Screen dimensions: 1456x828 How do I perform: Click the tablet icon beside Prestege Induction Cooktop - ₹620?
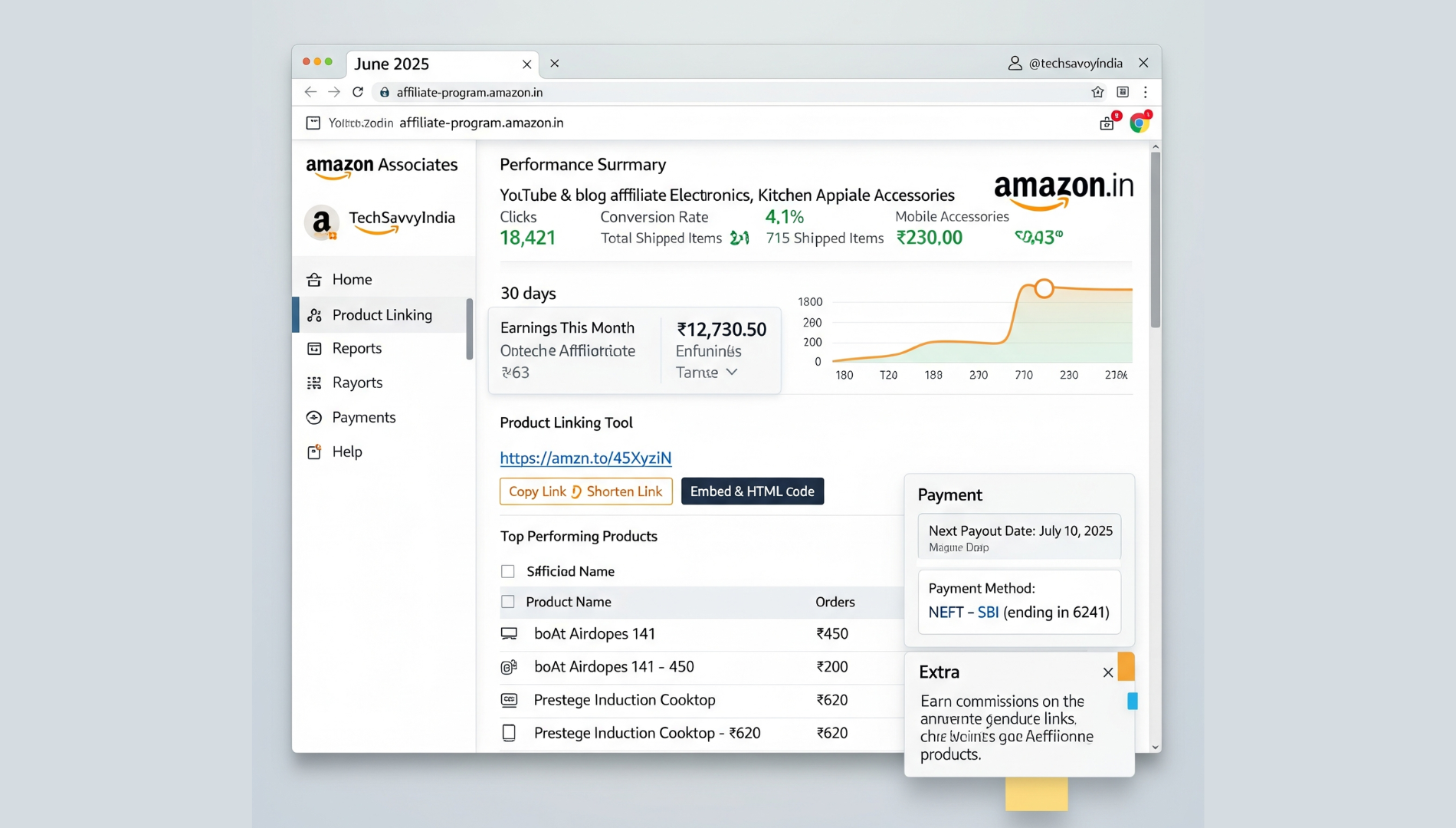pos(509,733)
